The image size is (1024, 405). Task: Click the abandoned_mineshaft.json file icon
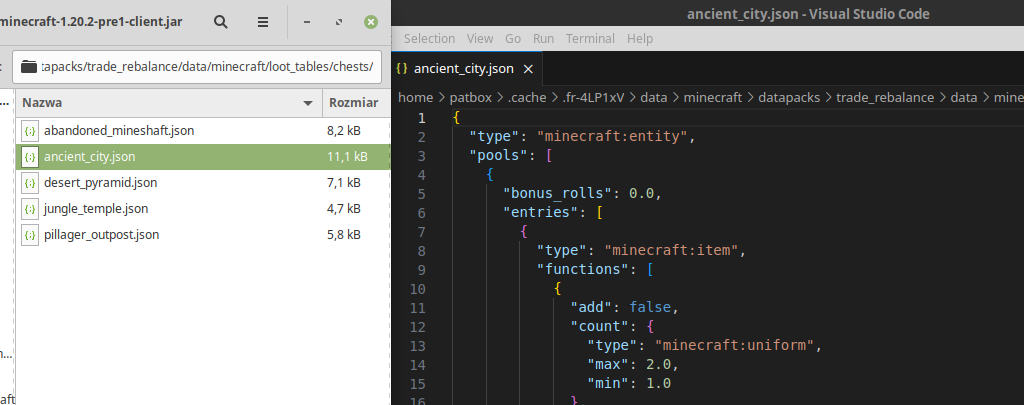click(x=30, y=130)
